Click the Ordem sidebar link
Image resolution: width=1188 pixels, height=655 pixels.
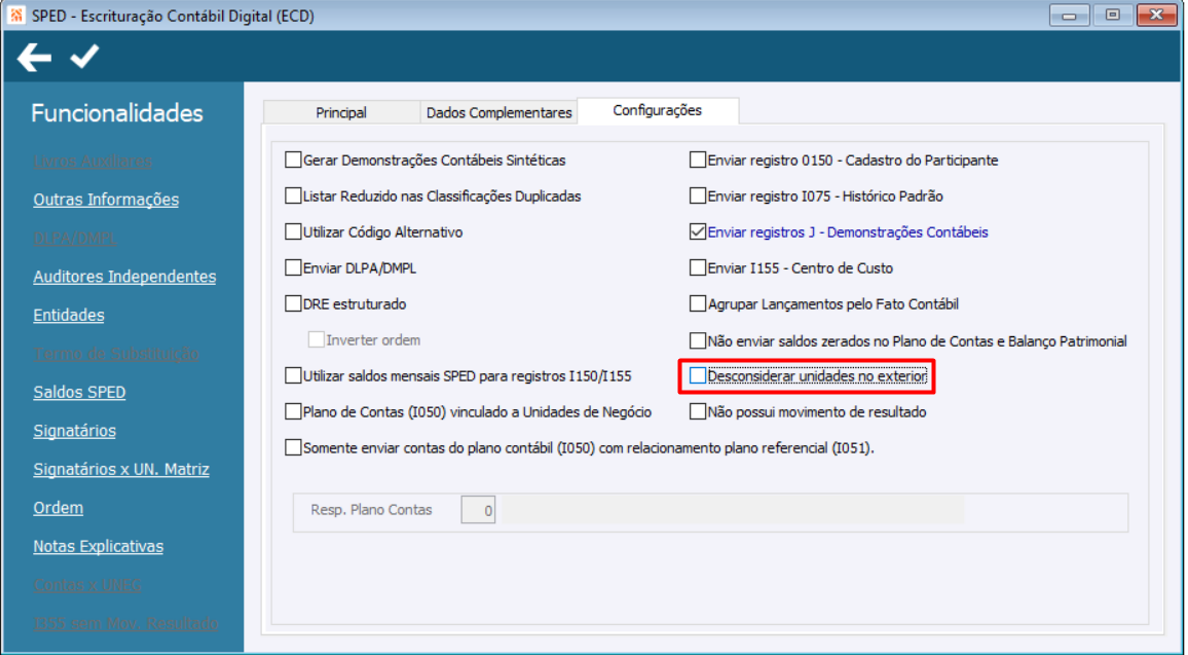(x=58, y=508)
